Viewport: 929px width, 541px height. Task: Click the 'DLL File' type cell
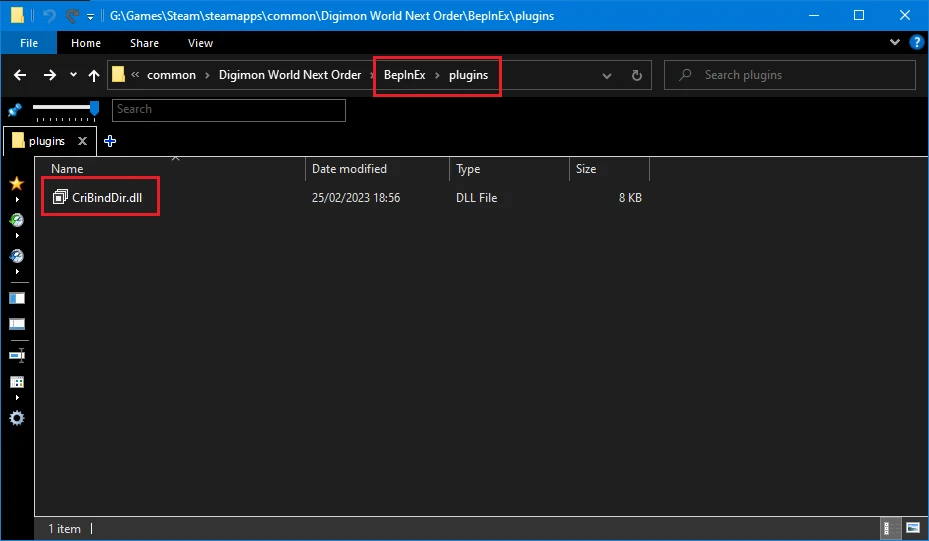(x=476, y=198)
